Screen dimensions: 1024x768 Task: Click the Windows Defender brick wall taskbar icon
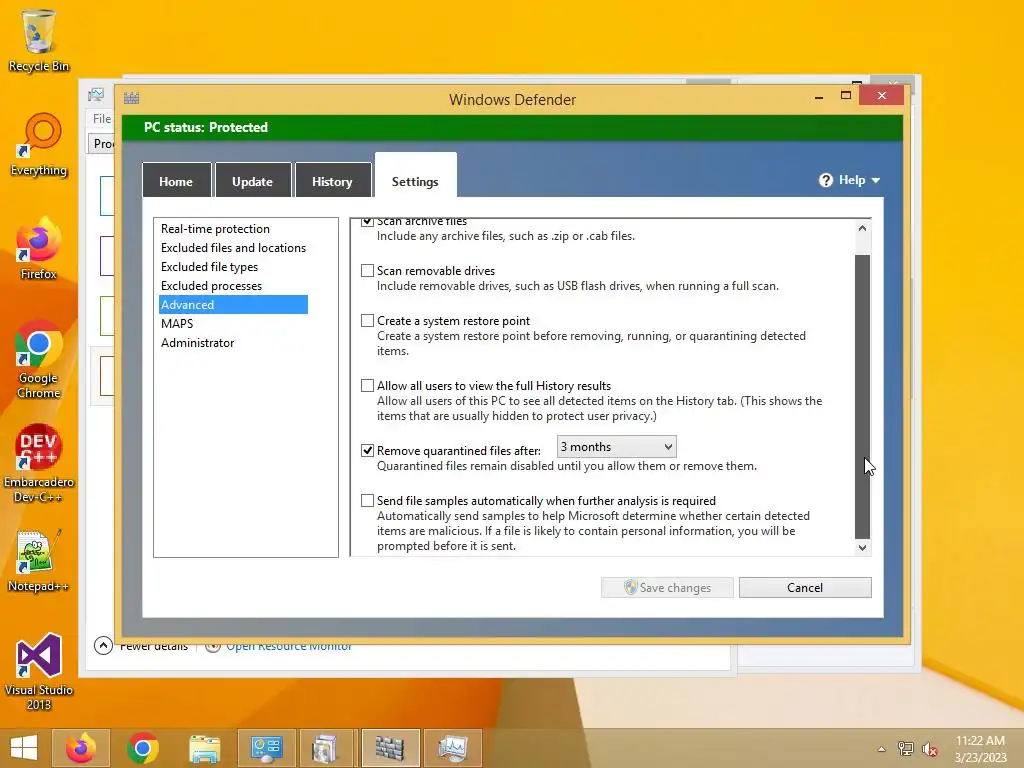tap(390, 748)
